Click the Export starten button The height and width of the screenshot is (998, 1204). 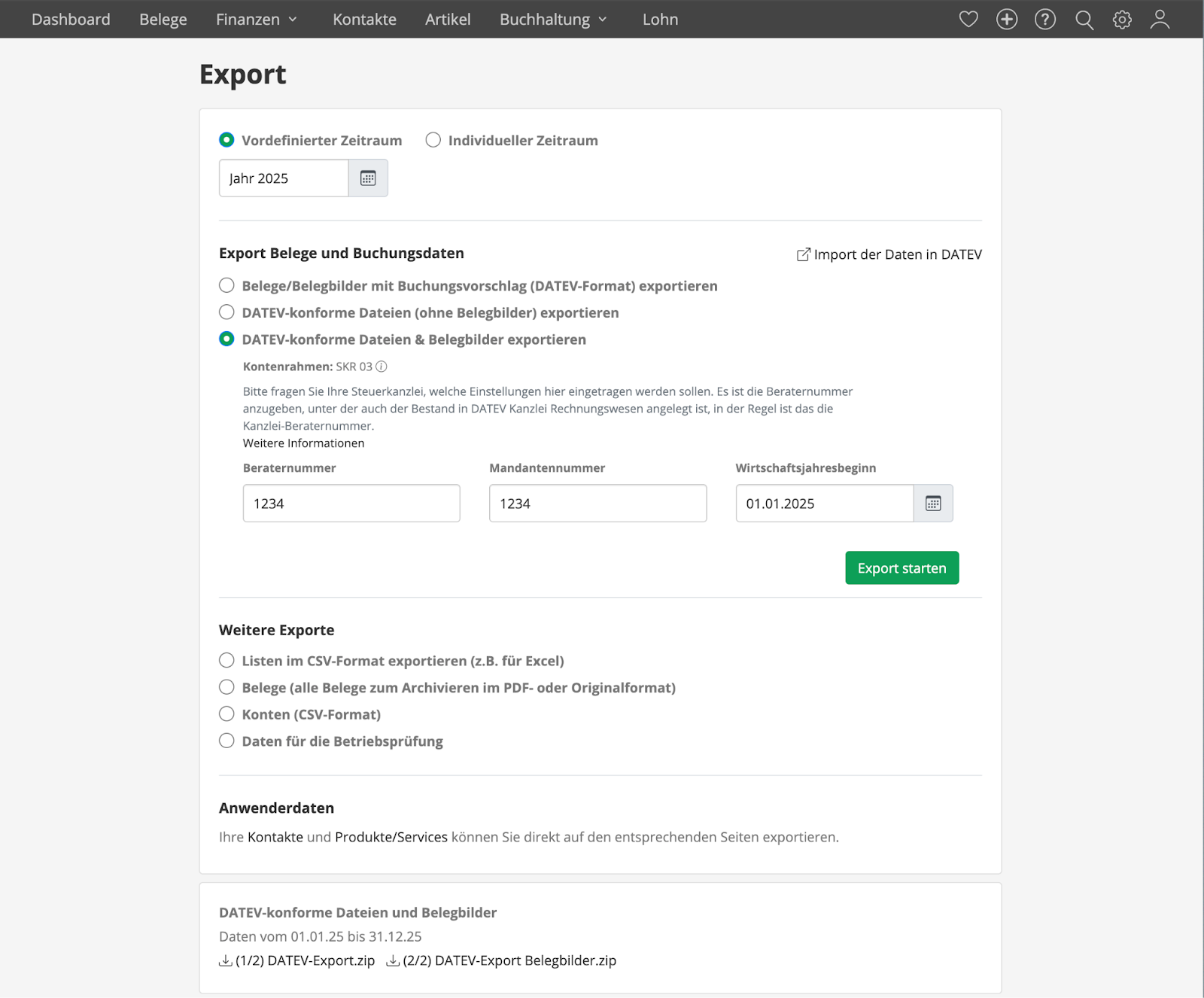tap(901, 567)
